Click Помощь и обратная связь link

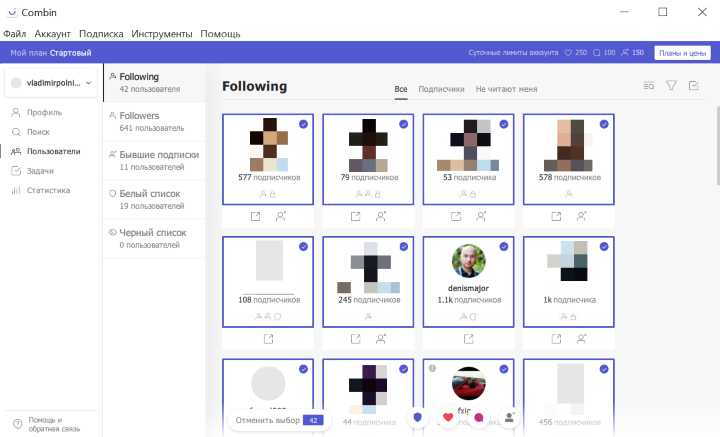click(54, 424)
